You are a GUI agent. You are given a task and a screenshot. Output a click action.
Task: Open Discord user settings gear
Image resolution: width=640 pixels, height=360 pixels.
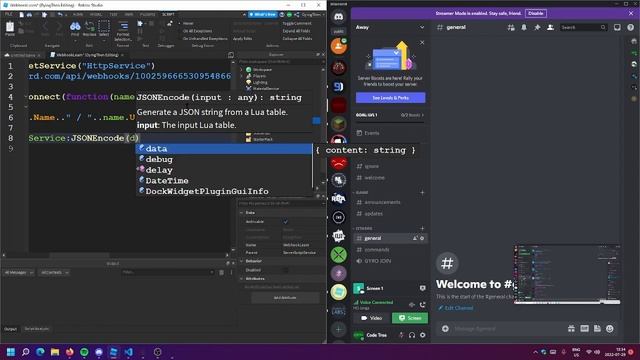pyautogui.click(x=422, y=335)
